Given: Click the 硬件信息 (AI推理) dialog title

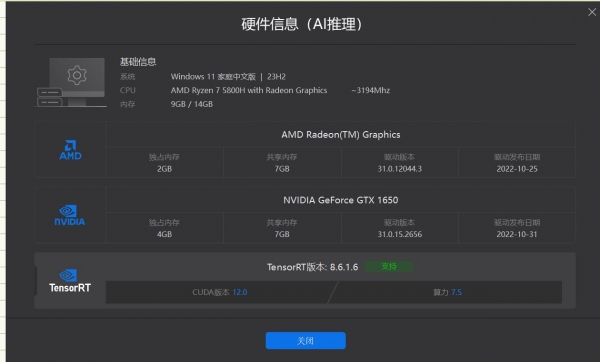Looking at the screenshot, I should click(x=302, y=24).
